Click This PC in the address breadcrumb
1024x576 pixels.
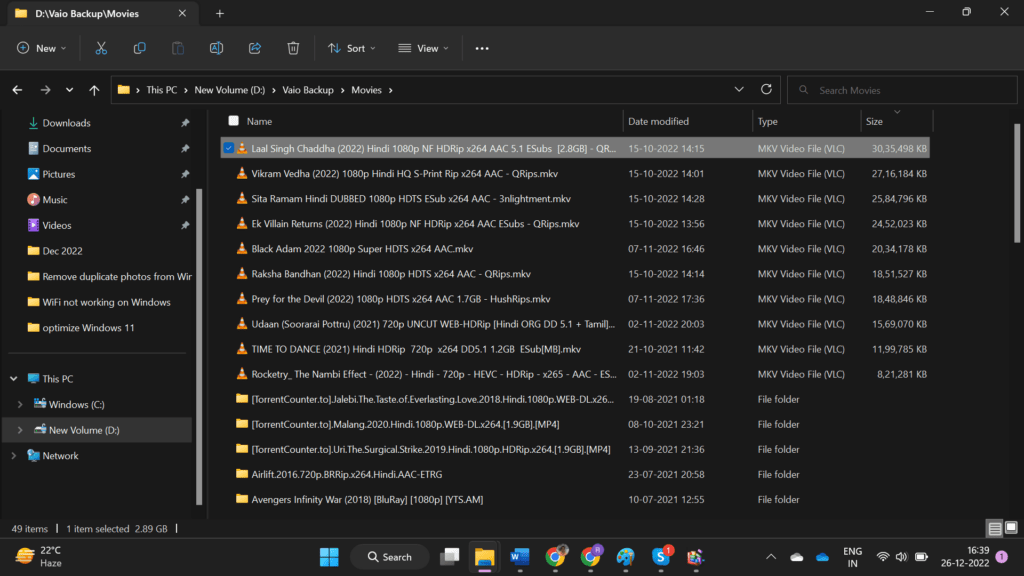click(x=161, y=90)
